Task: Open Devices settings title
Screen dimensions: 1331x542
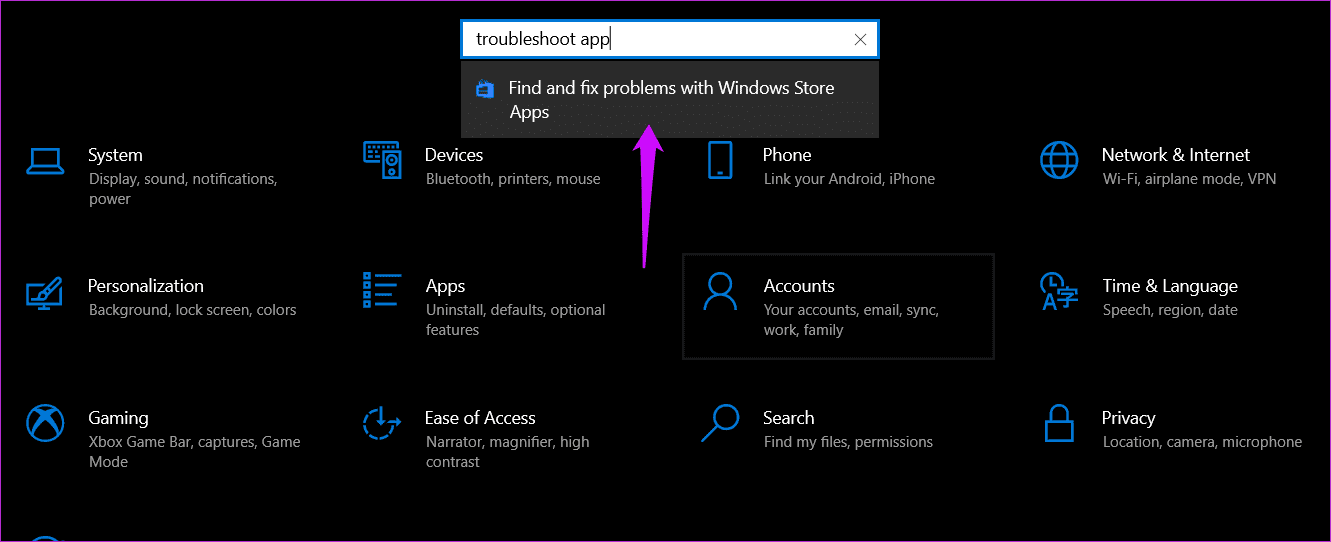Action: click(454, 155)
